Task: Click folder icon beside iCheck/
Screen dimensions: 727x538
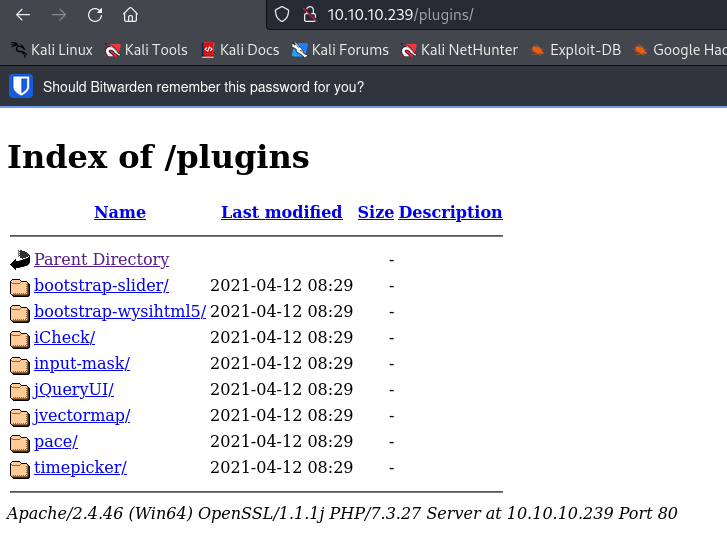Action: [20, 339]
